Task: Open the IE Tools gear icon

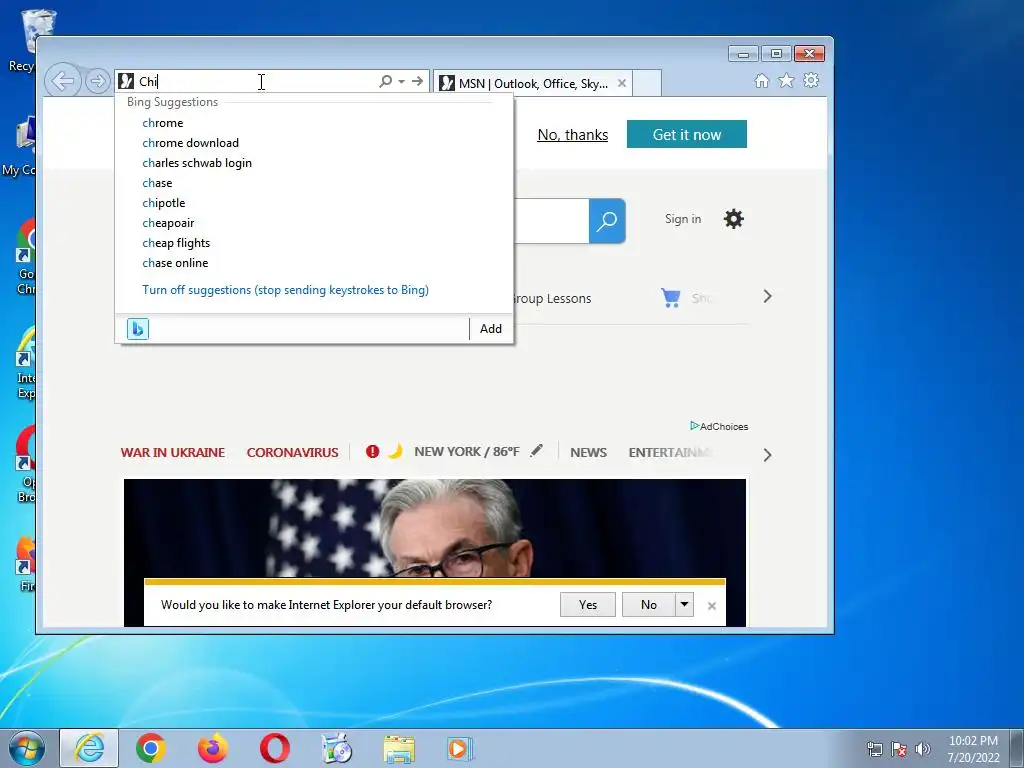Action: coord(811,80)
